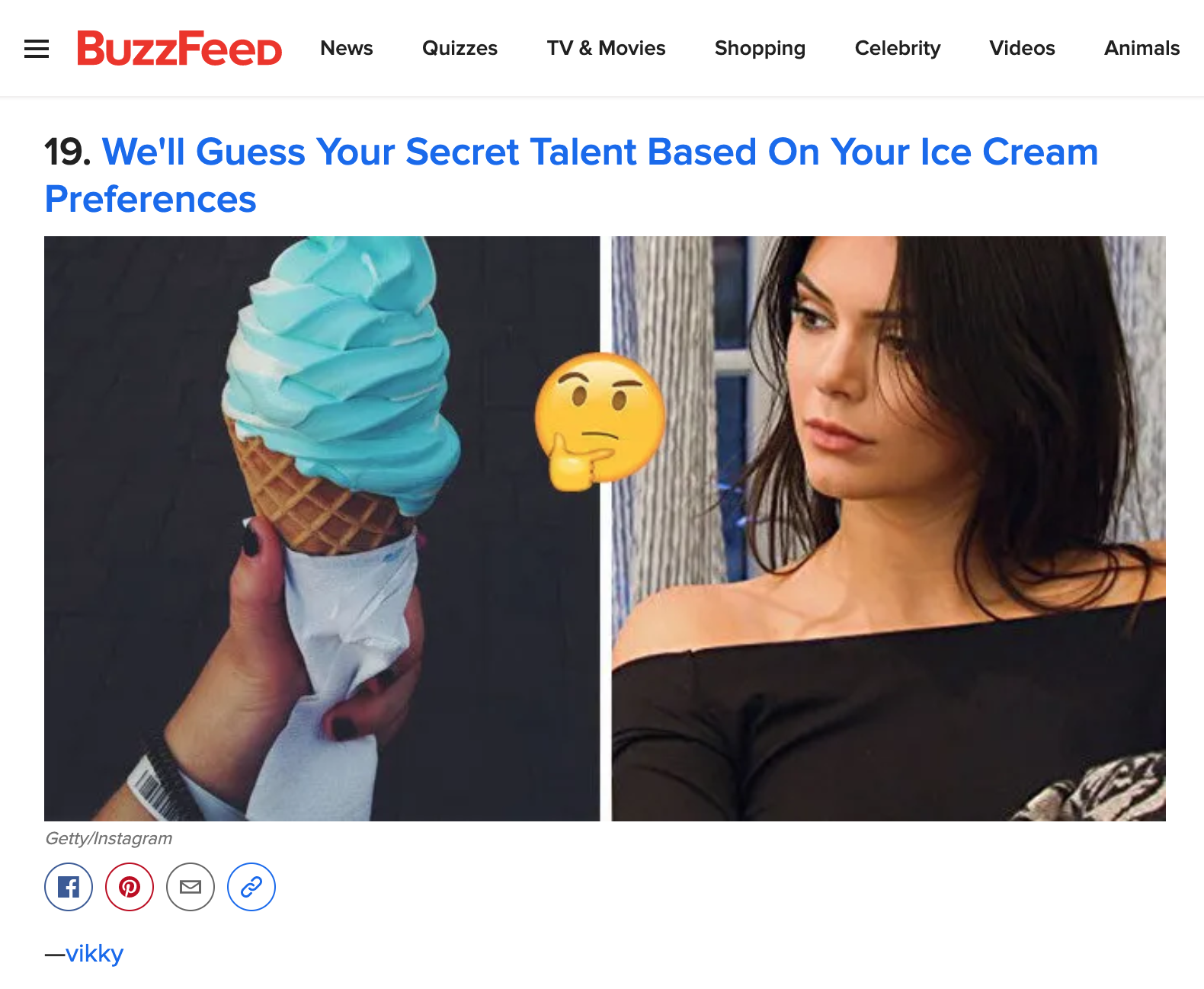Click the dark-haired woman photo

click(889, 529)
